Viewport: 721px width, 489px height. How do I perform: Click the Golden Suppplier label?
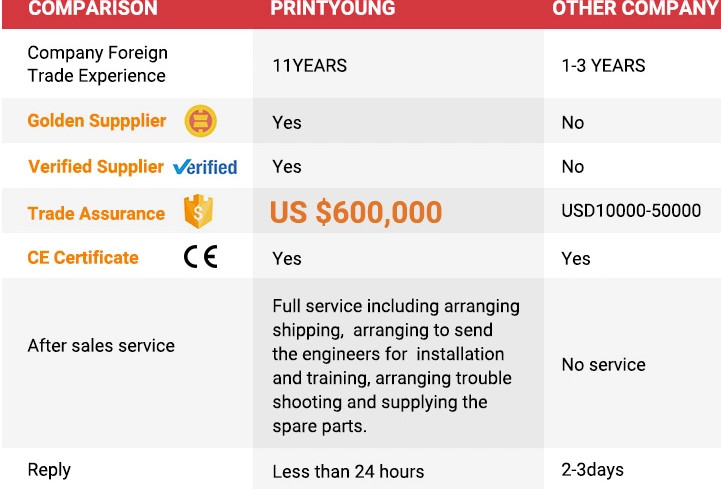point(97,121)
